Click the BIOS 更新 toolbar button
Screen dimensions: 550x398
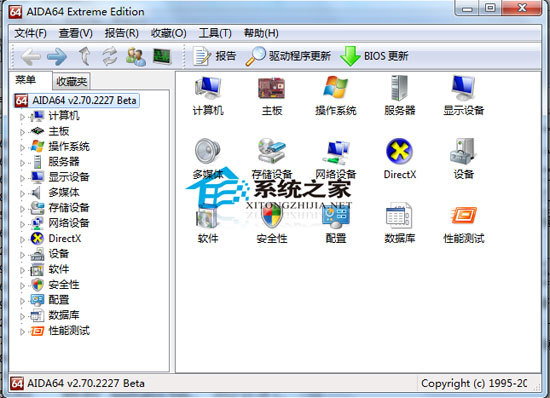pyautogui.click(x=375, y=56)
